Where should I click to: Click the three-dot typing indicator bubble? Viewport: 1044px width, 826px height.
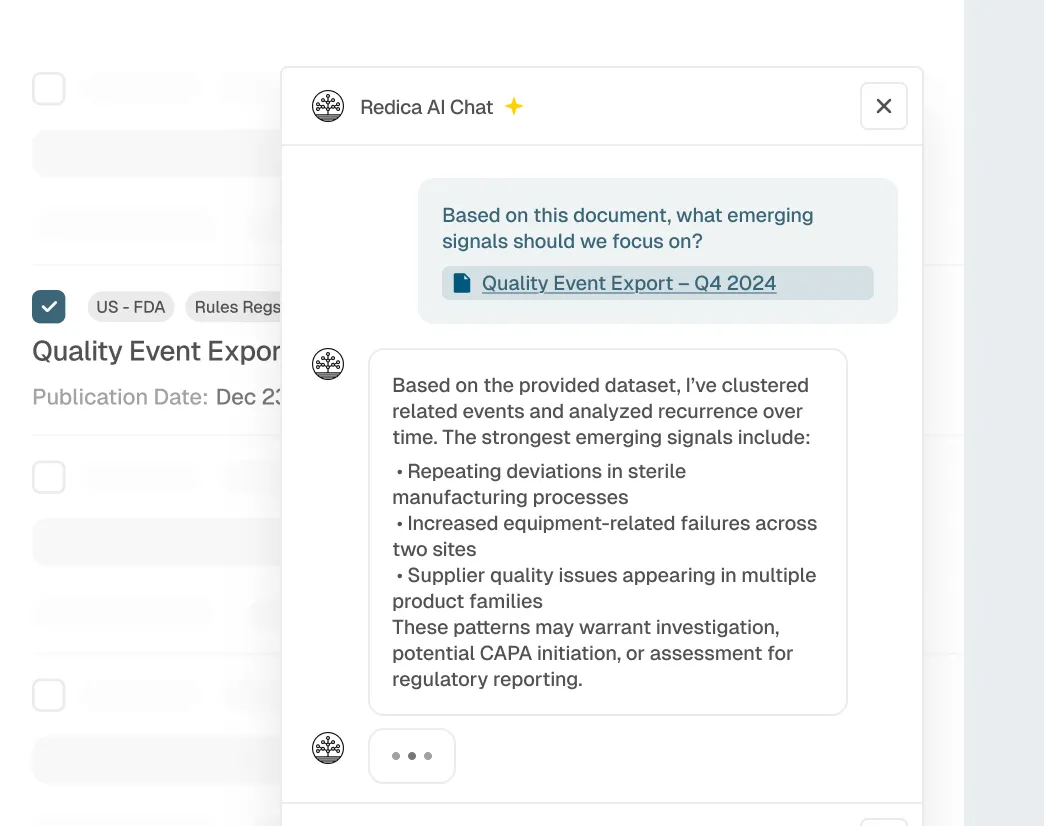tap(411, 755)
